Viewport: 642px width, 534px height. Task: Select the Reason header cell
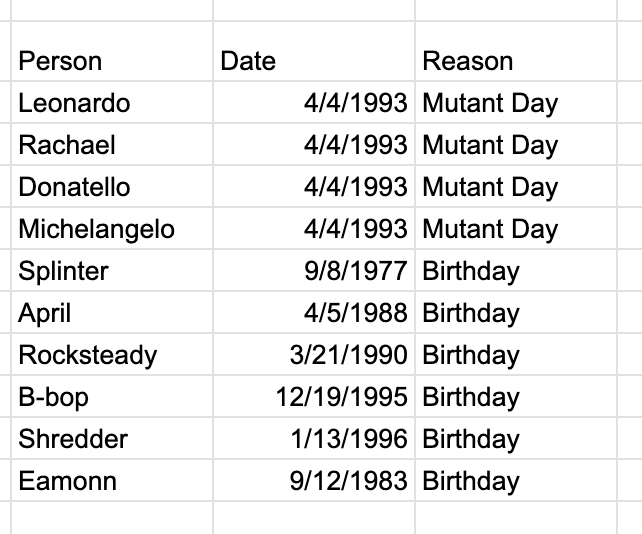516,51
